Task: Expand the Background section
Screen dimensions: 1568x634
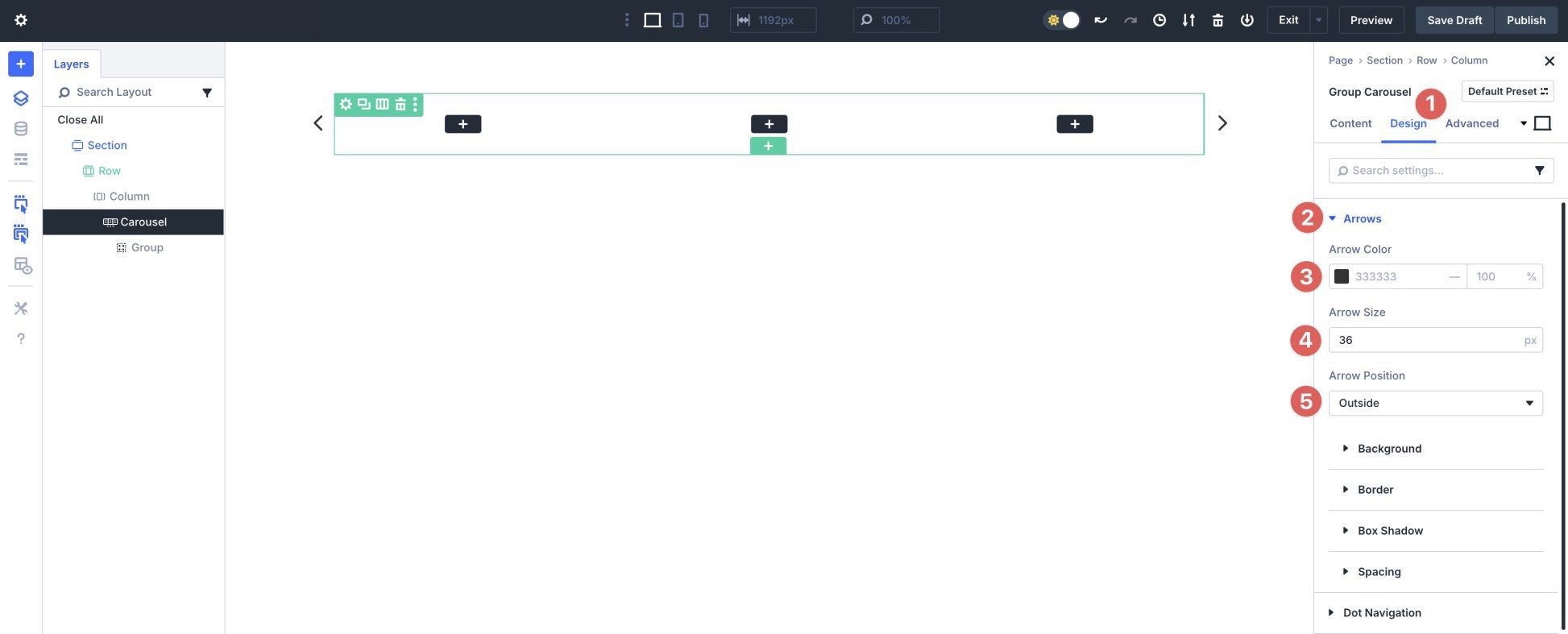Action: 1389,449
